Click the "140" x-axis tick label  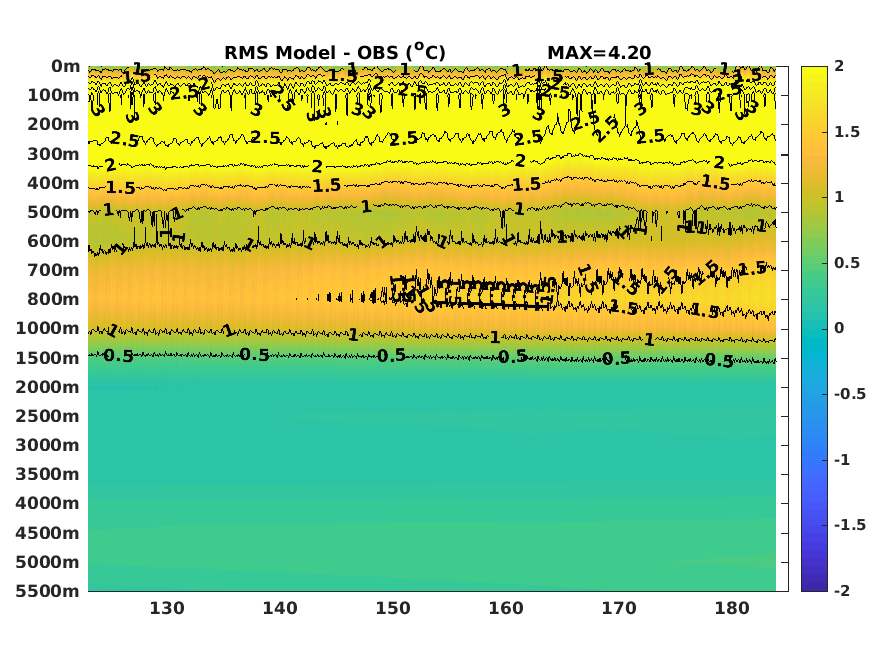(x=280, y=608)
